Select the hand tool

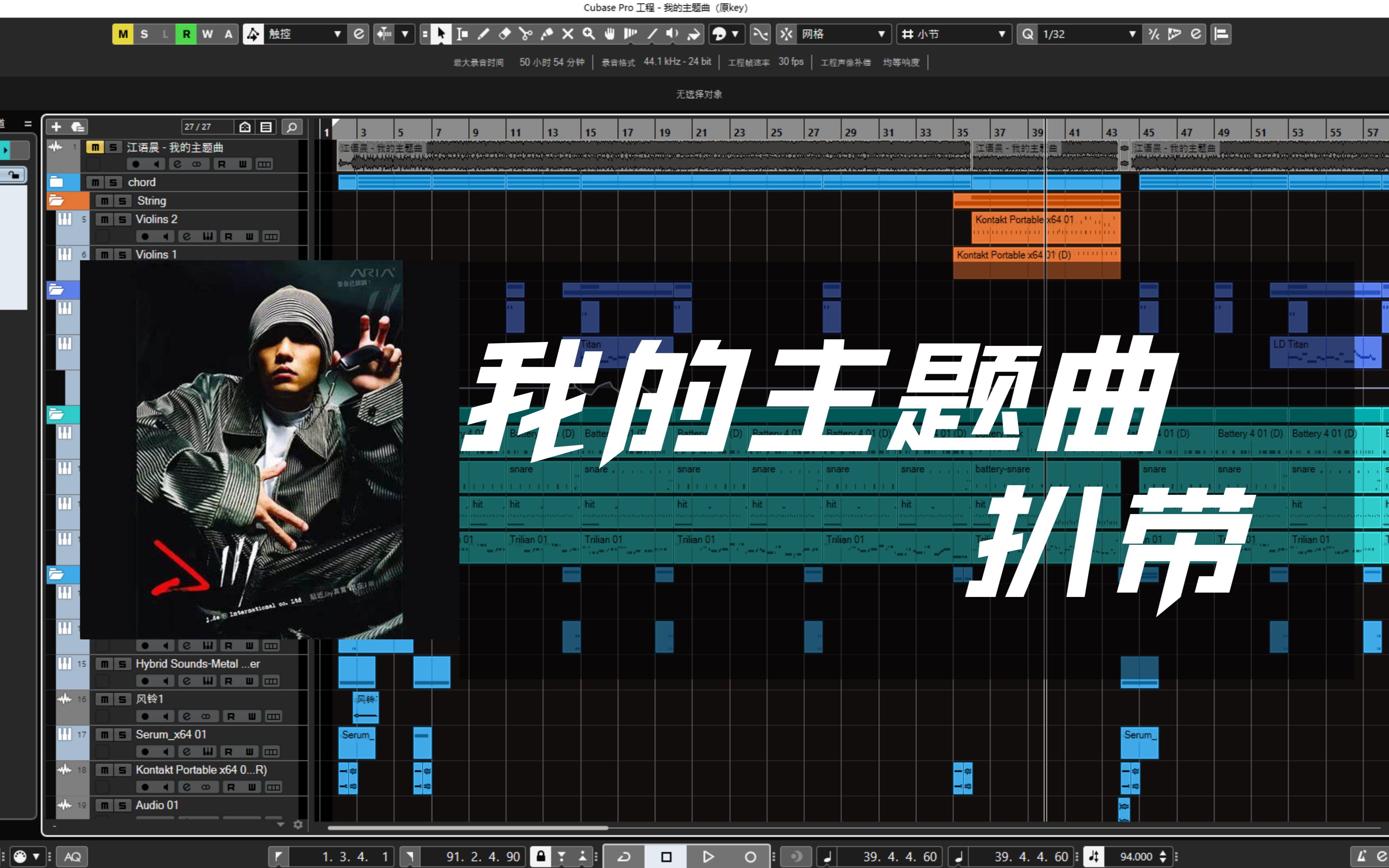610,34
